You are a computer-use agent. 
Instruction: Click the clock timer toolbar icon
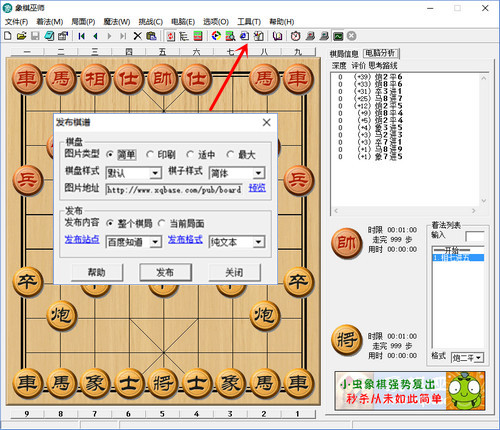[296, 36]
